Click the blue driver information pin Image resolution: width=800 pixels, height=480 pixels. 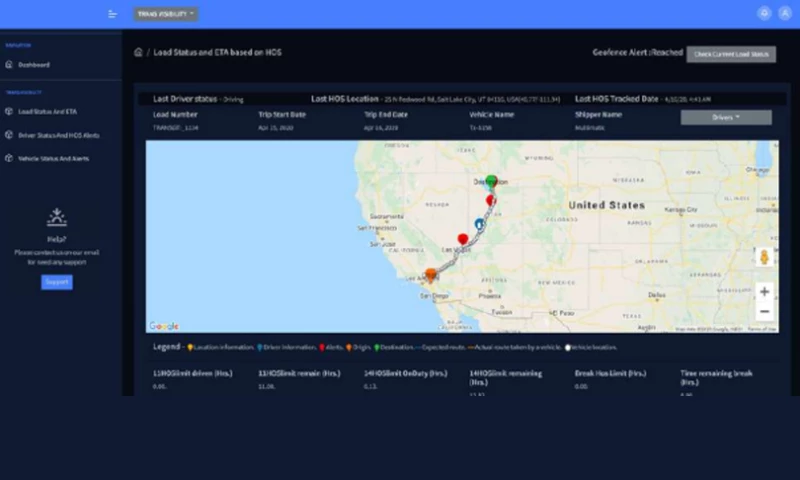point(479,224)
